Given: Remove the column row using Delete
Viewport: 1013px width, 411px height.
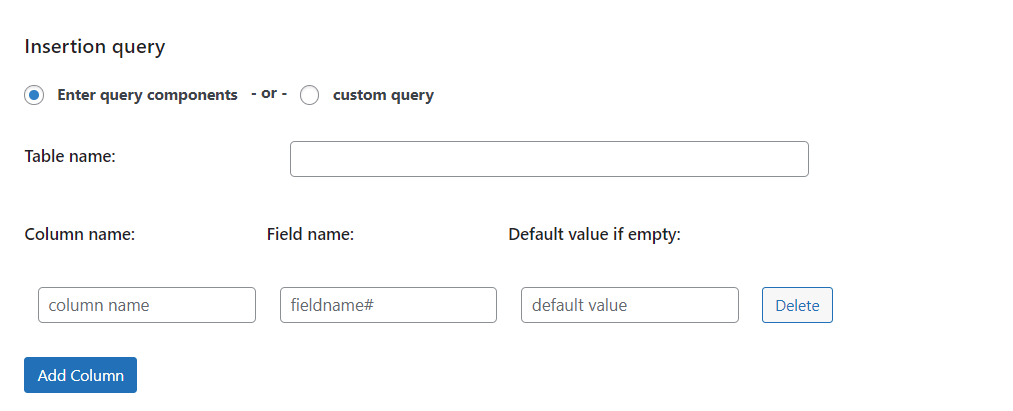Looking at the screenshot, I should click(x=796, y=305).
